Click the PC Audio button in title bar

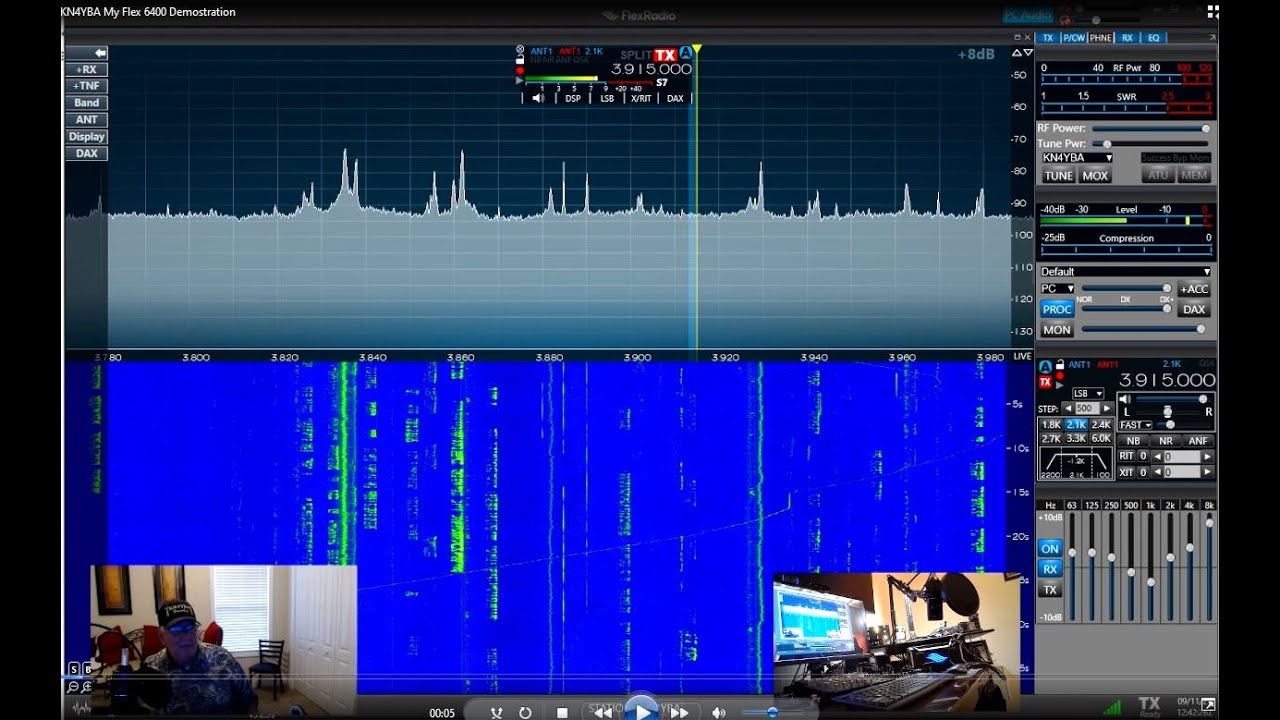pyautogui.click(x=1028, y=15)
